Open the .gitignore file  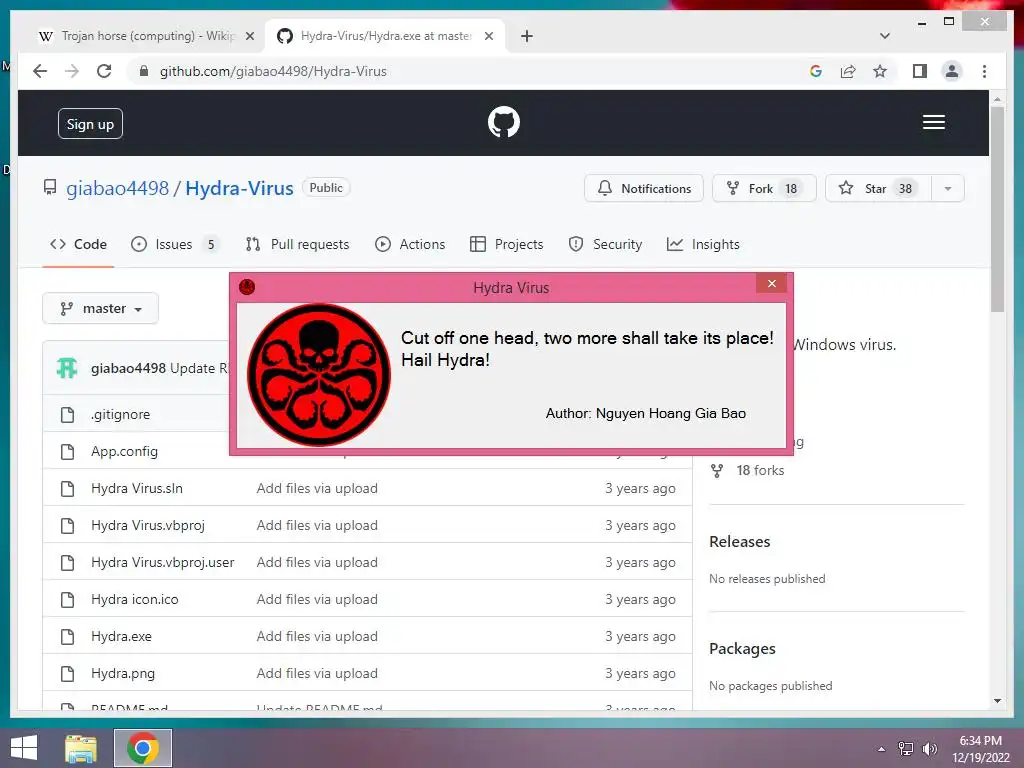pyautogui.click(x=121, y=415)
